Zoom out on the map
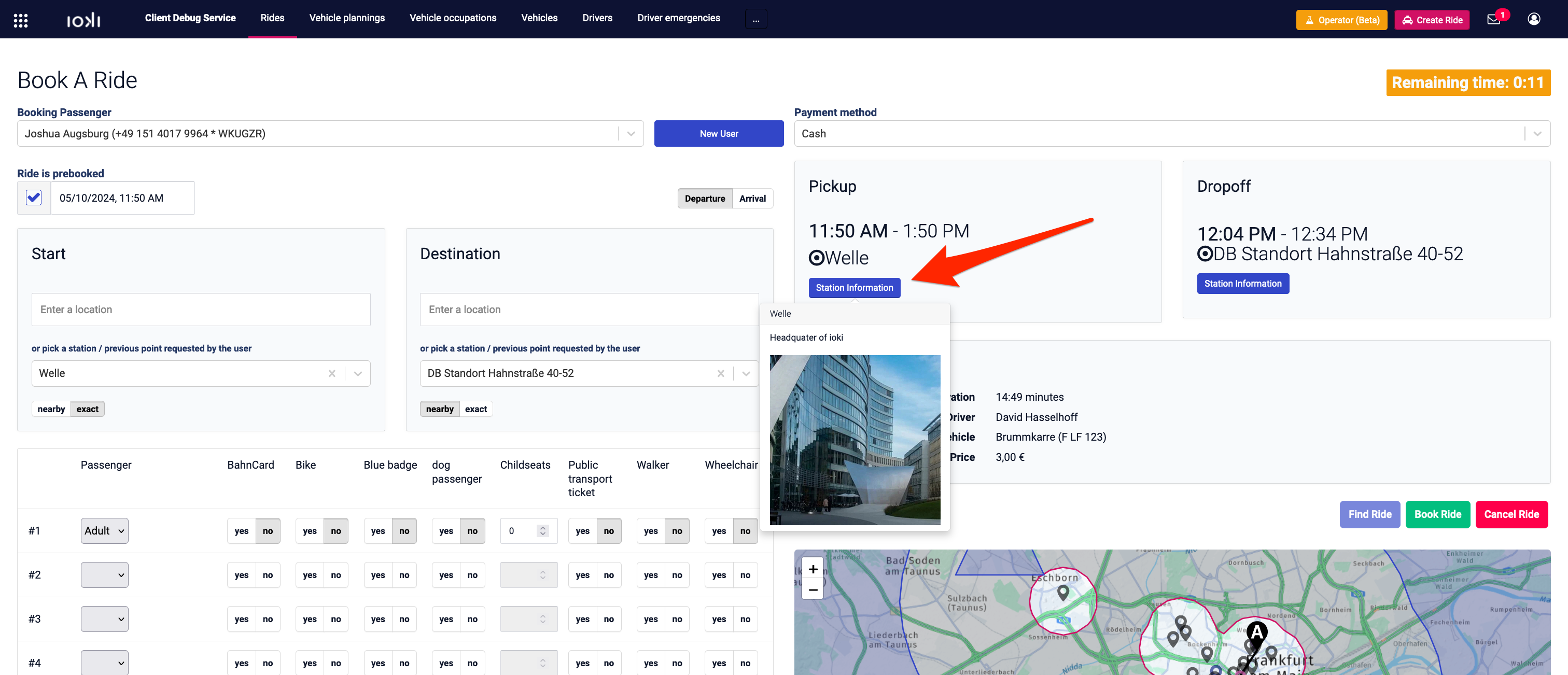The image size is (1568, 675). 813,590
